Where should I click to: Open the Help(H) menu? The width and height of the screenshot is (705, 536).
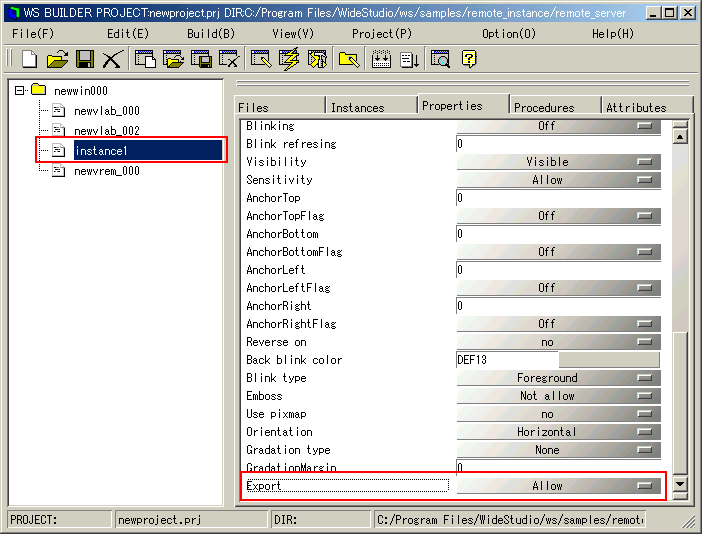point(613,34)
